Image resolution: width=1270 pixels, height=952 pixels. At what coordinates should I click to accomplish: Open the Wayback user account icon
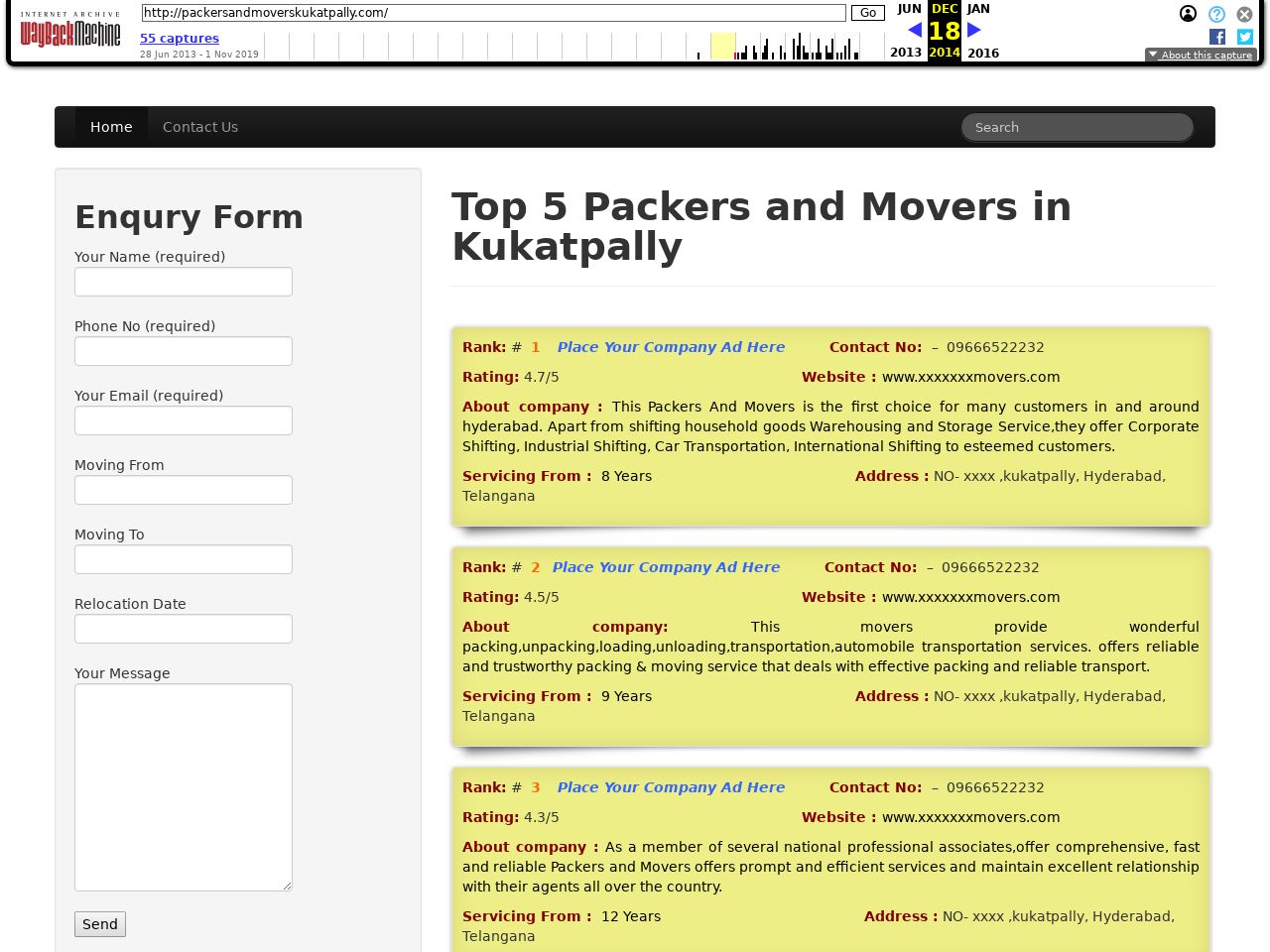[1188, 14]
